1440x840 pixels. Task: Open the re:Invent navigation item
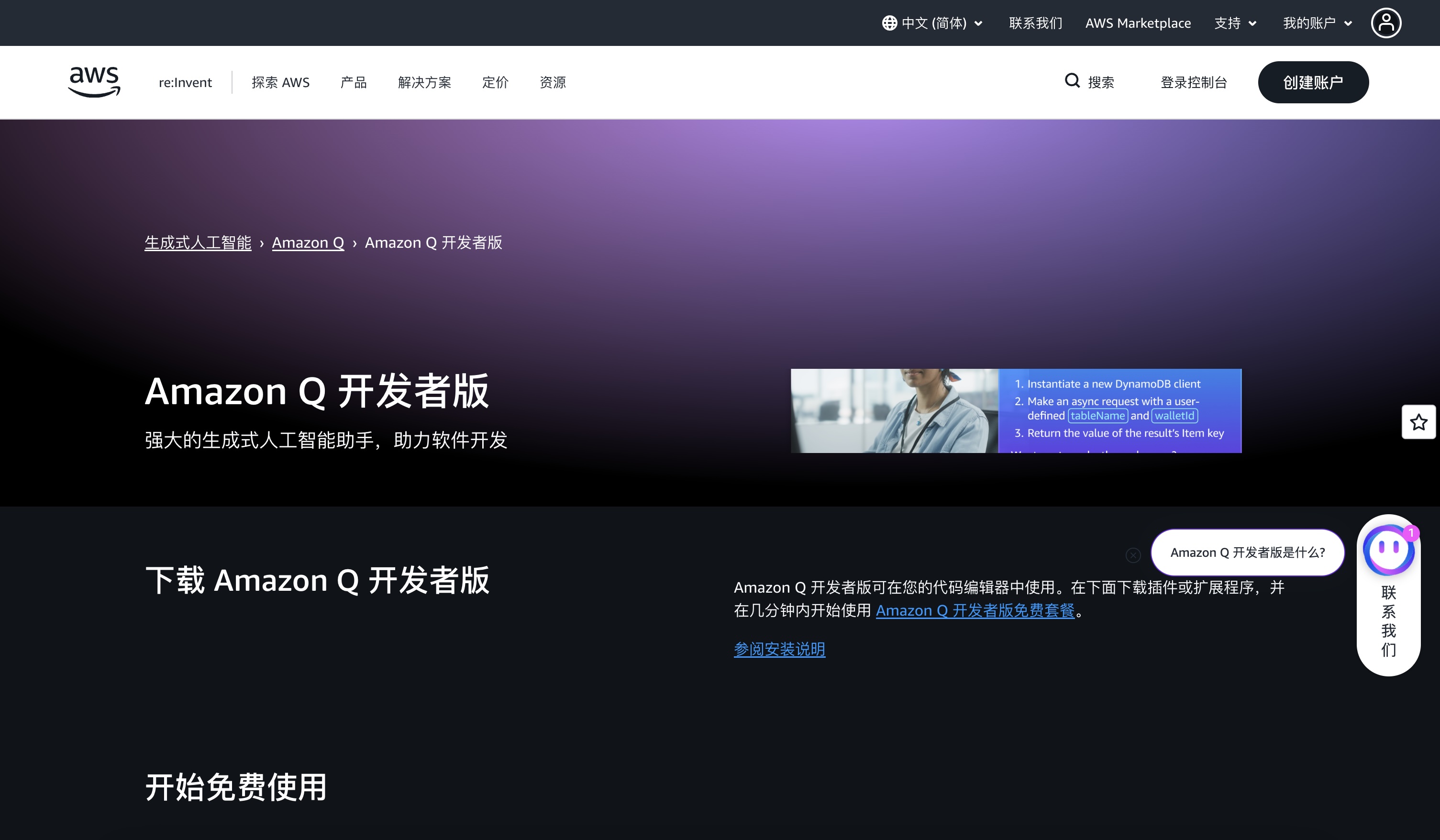click(185, 82)
